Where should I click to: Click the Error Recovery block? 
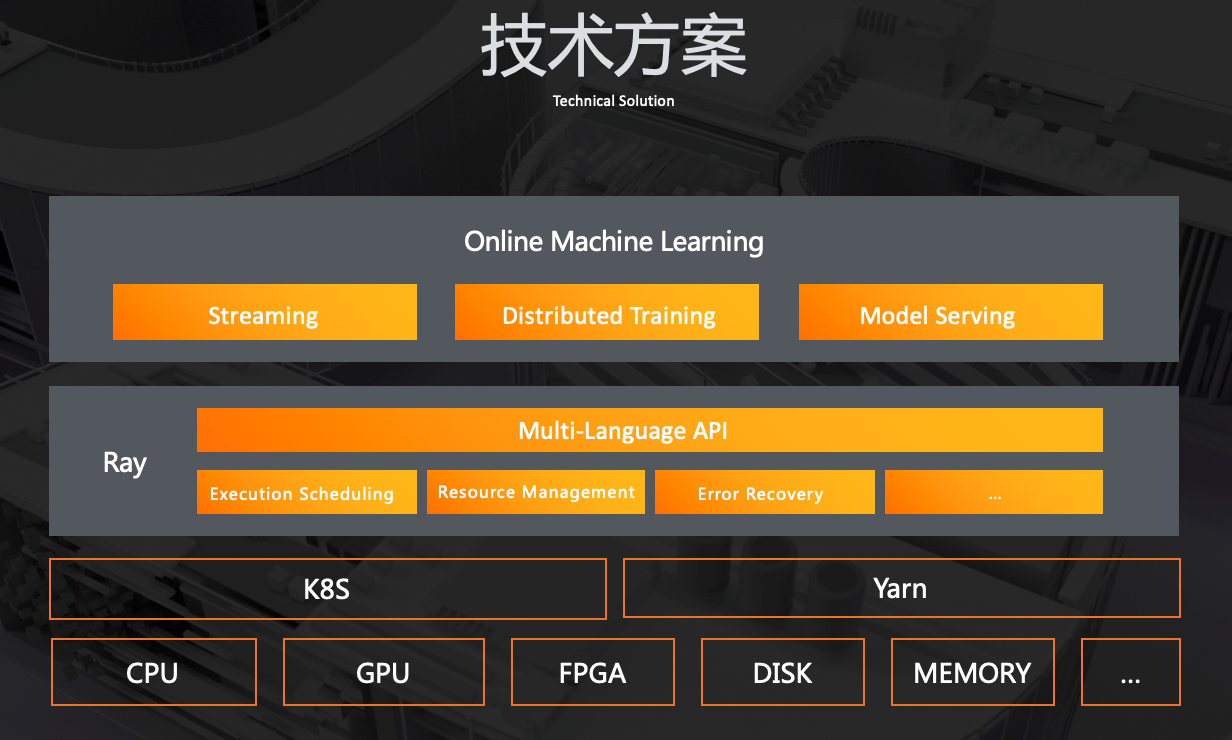click(x=765, y=492)
